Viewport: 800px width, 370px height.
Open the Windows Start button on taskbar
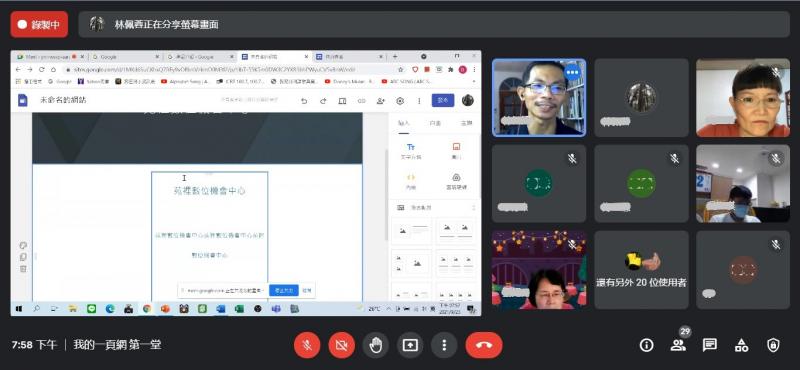pyautogui.click(x=19, y=309)
